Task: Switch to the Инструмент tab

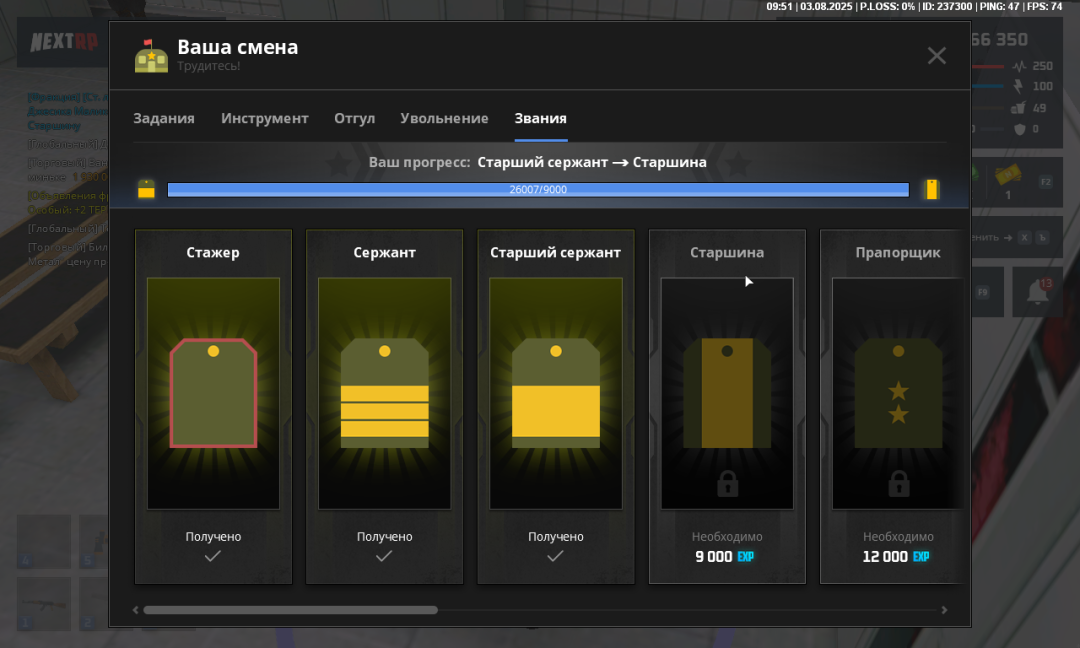Action: coord(264,118)
